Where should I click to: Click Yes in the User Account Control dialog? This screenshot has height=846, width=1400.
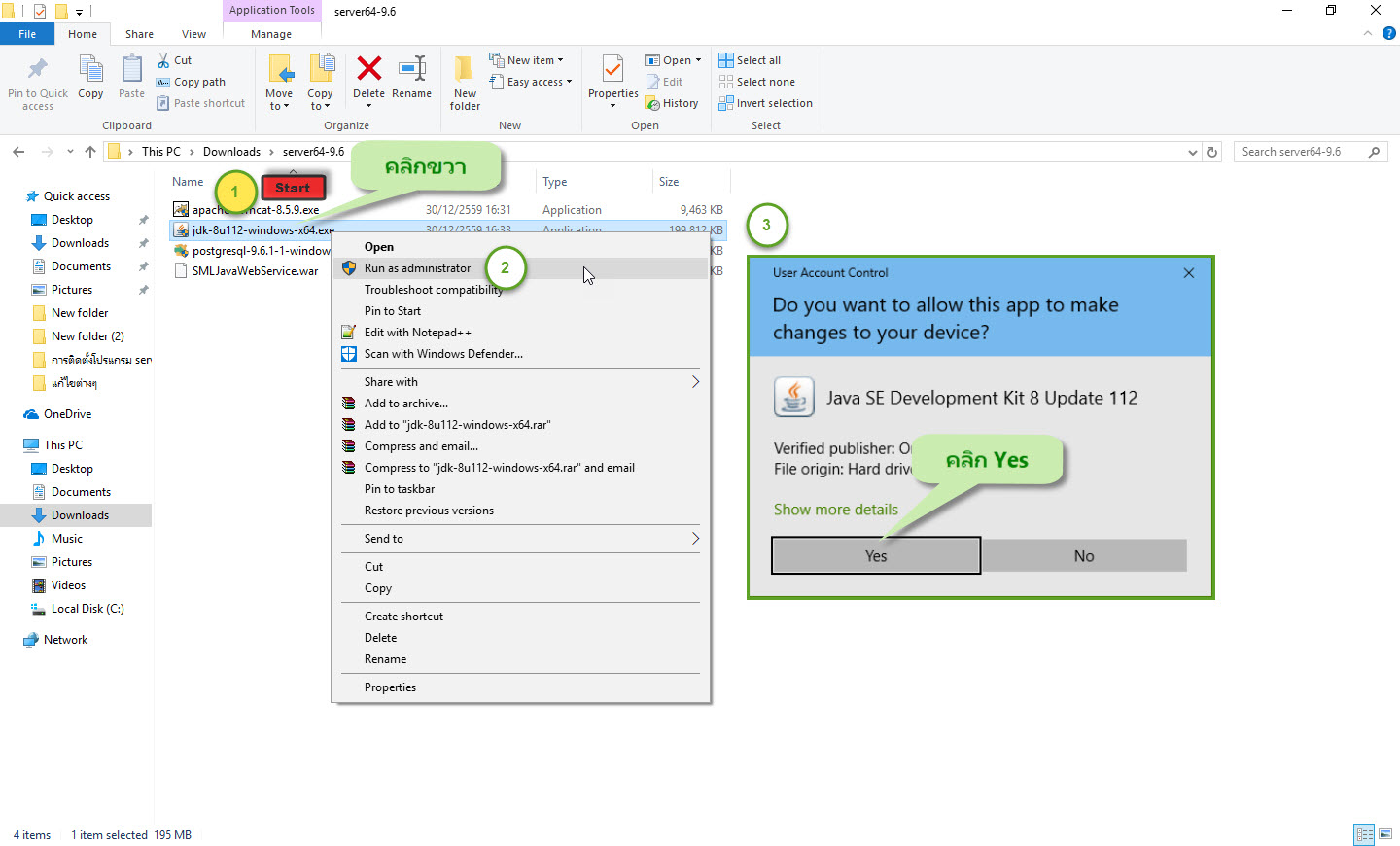(x=874, y=555)
